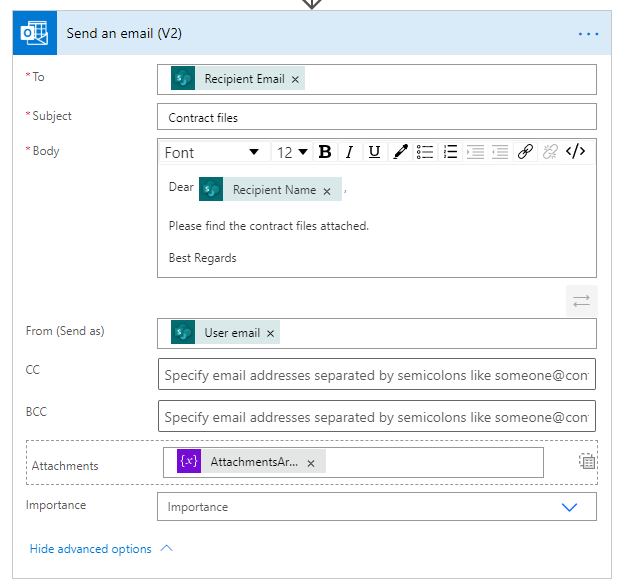
Task: Collapse advanced options with the up chevron
Action: point(166,548)
